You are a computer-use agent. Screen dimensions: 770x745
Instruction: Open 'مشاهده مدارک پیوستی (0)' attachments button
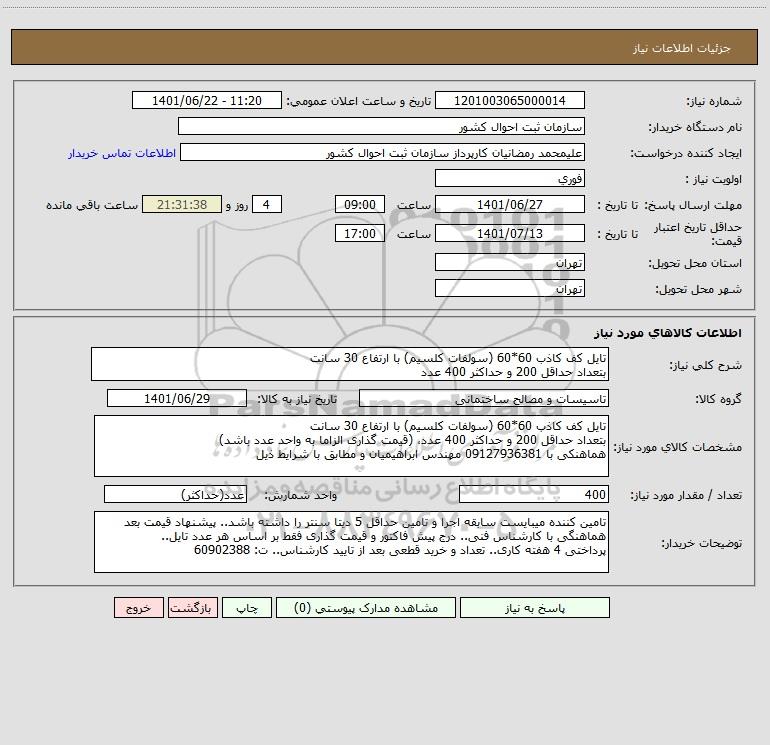(x=366, y=608)
